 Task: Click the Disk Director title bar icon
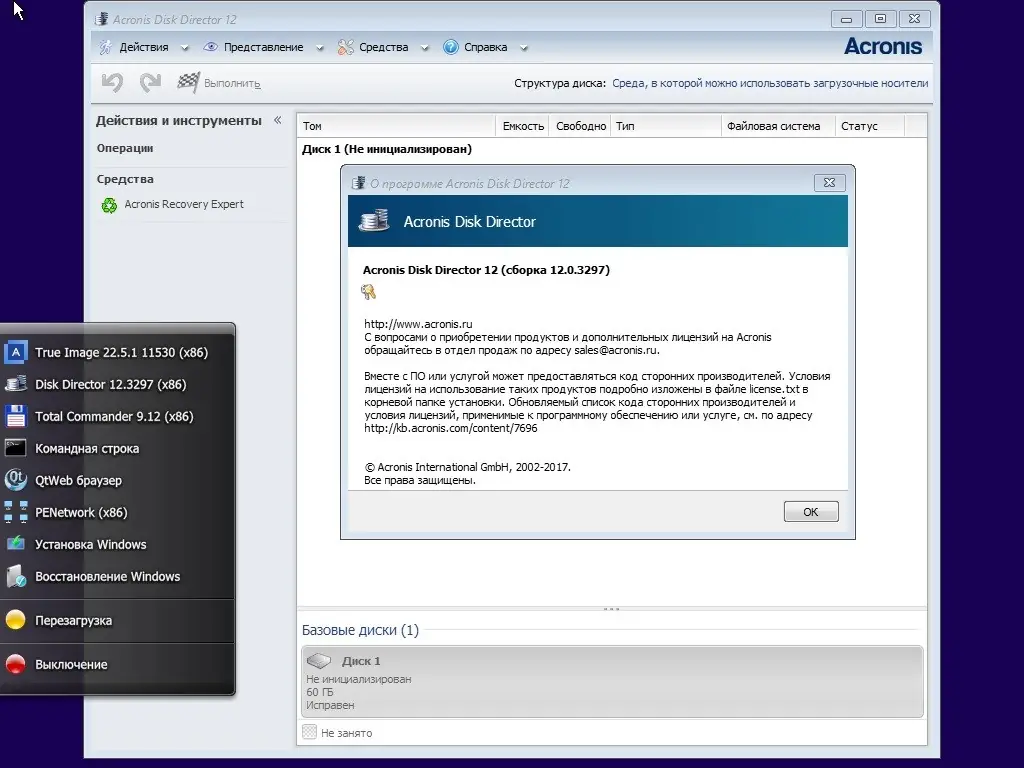101,19
